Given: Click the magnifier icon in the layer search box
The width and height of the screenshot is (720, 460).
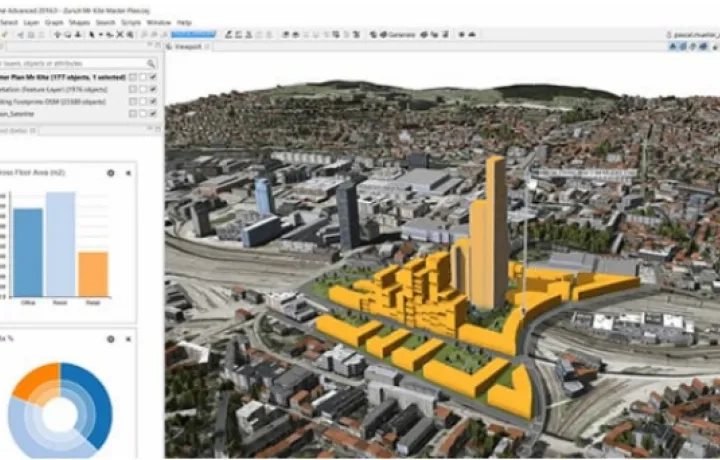Looking at the screenshot, I should 151,63.
